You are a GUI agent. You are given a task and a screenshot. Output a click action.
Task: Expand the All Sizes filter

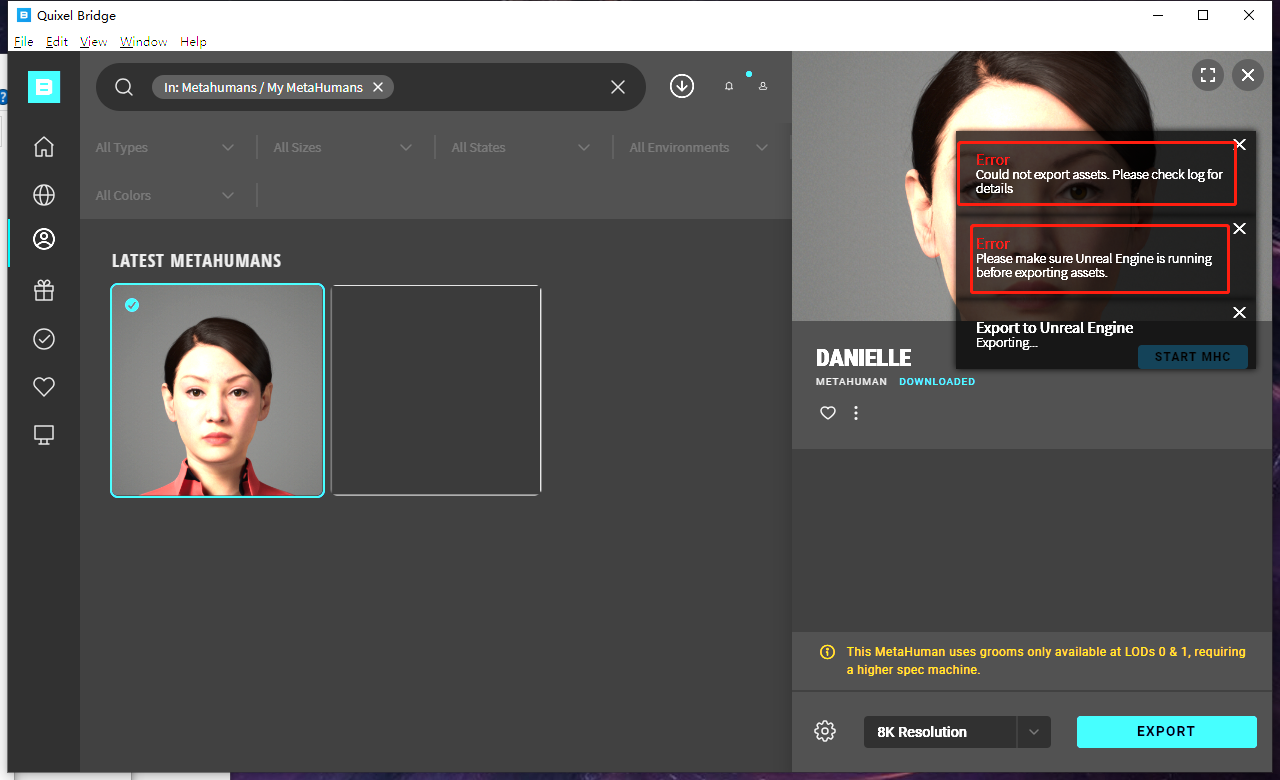(343, 147)
